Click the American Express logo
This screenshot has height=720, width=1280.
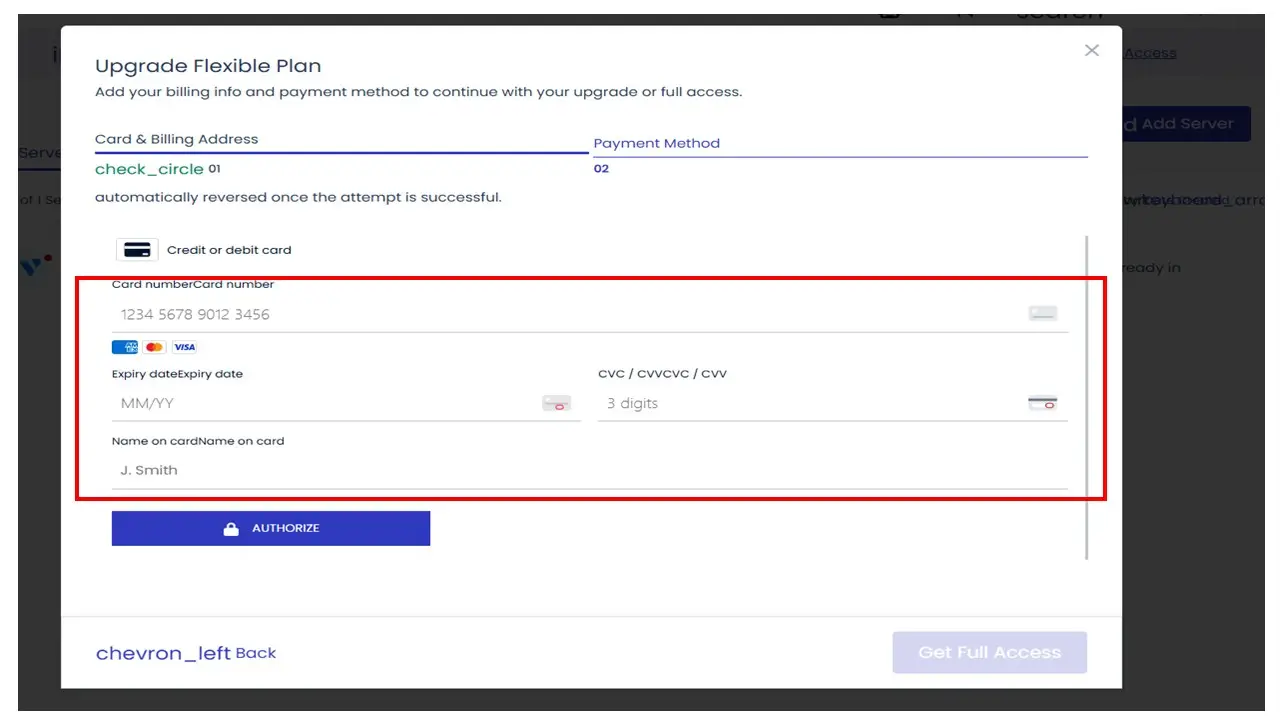[x=125, y=347]
